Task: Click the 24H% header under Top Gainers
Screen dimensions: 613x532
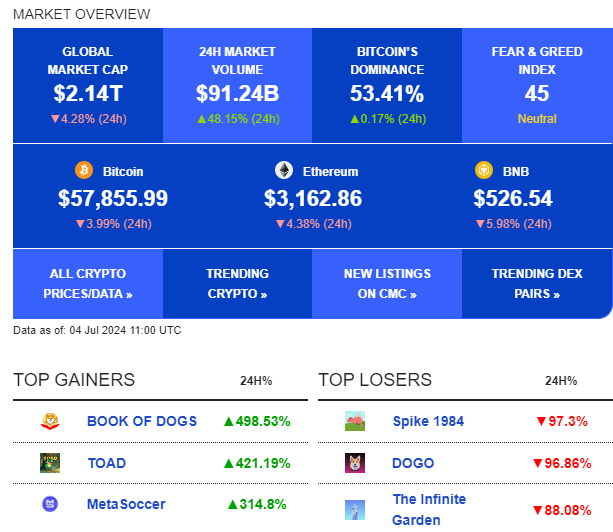Action: click(256, 381)
